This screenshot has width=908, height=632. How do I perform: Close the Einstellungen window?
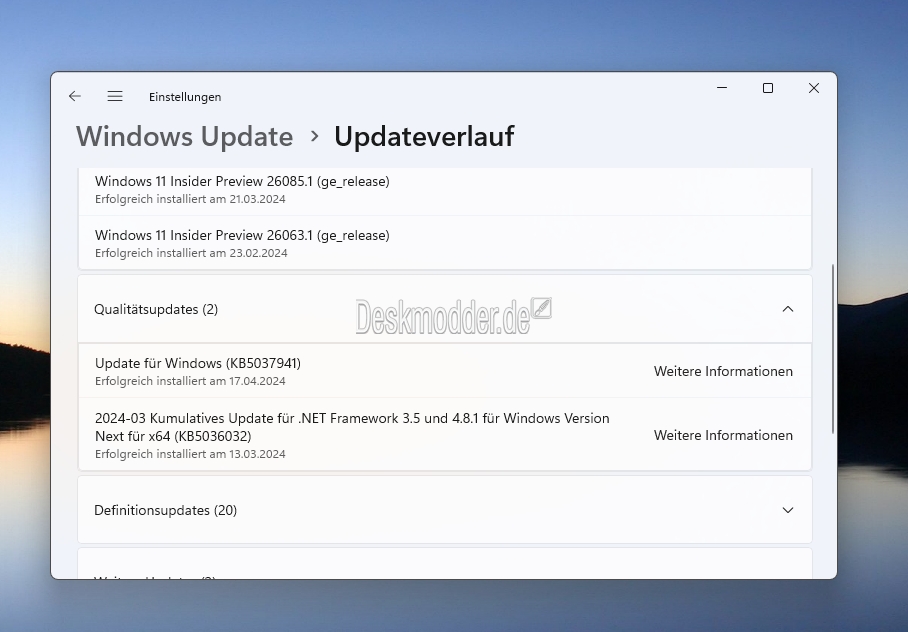click(x=814, y=88)
